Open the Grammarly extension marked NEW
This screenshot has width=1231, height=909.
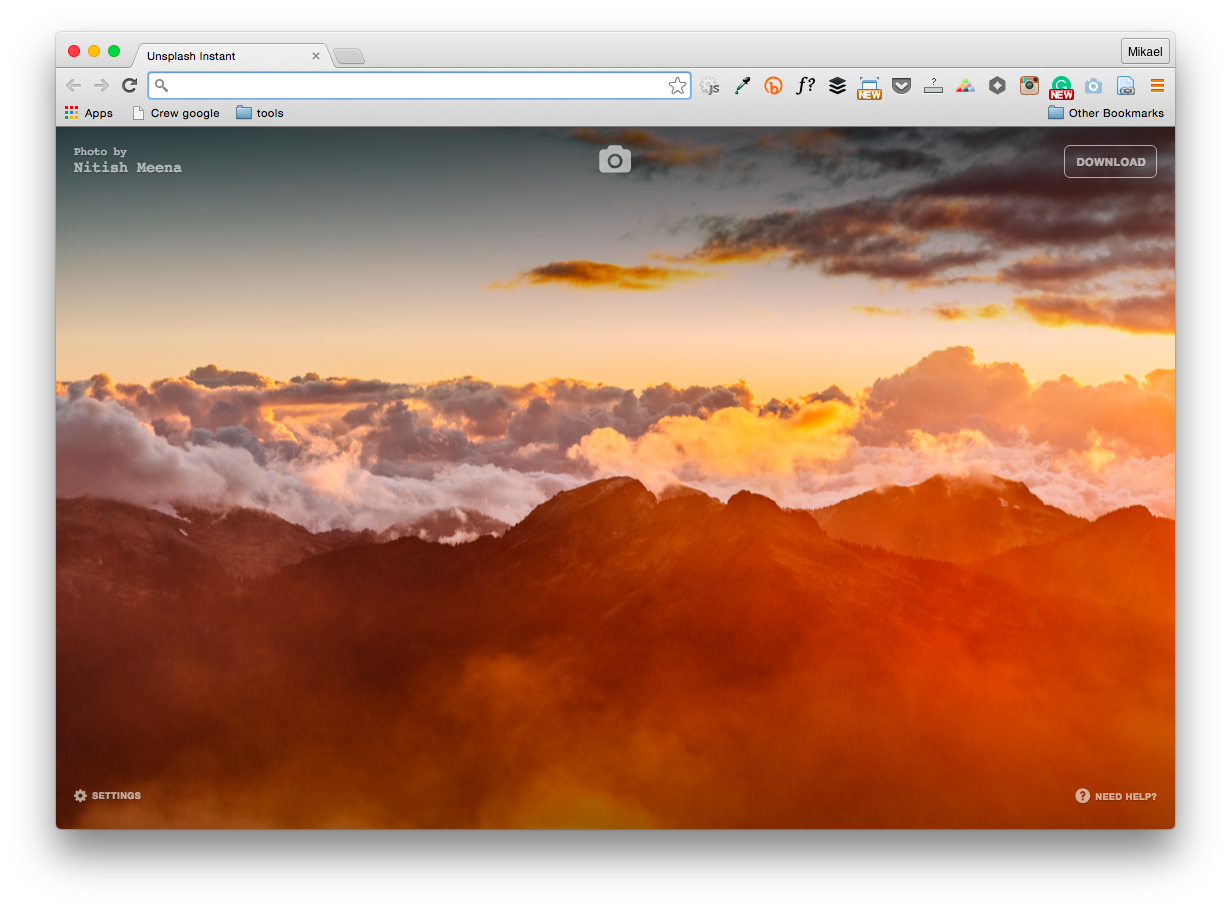1061,86
